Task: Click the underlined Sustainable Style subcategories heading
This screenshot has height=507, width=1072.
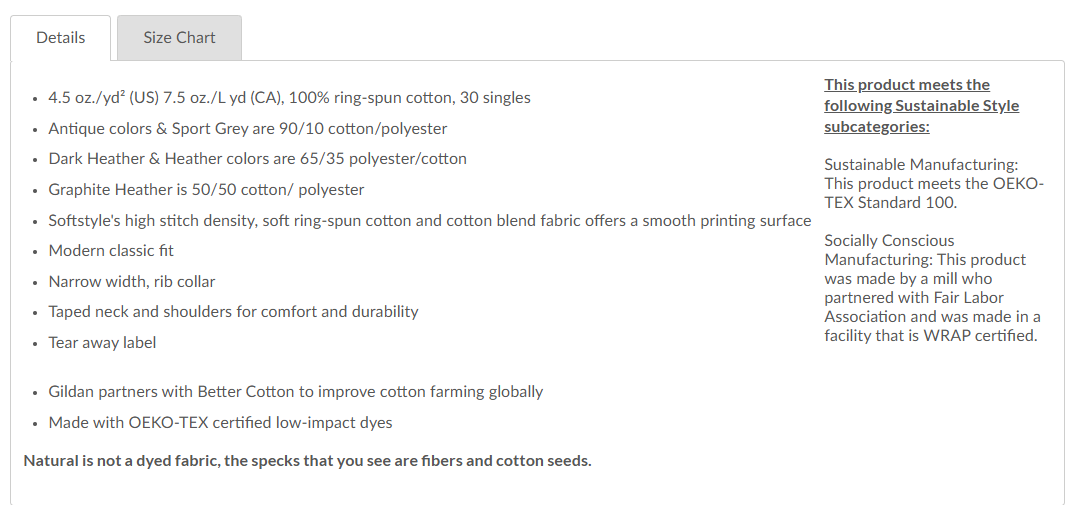Action: click(x=921, y=106)
